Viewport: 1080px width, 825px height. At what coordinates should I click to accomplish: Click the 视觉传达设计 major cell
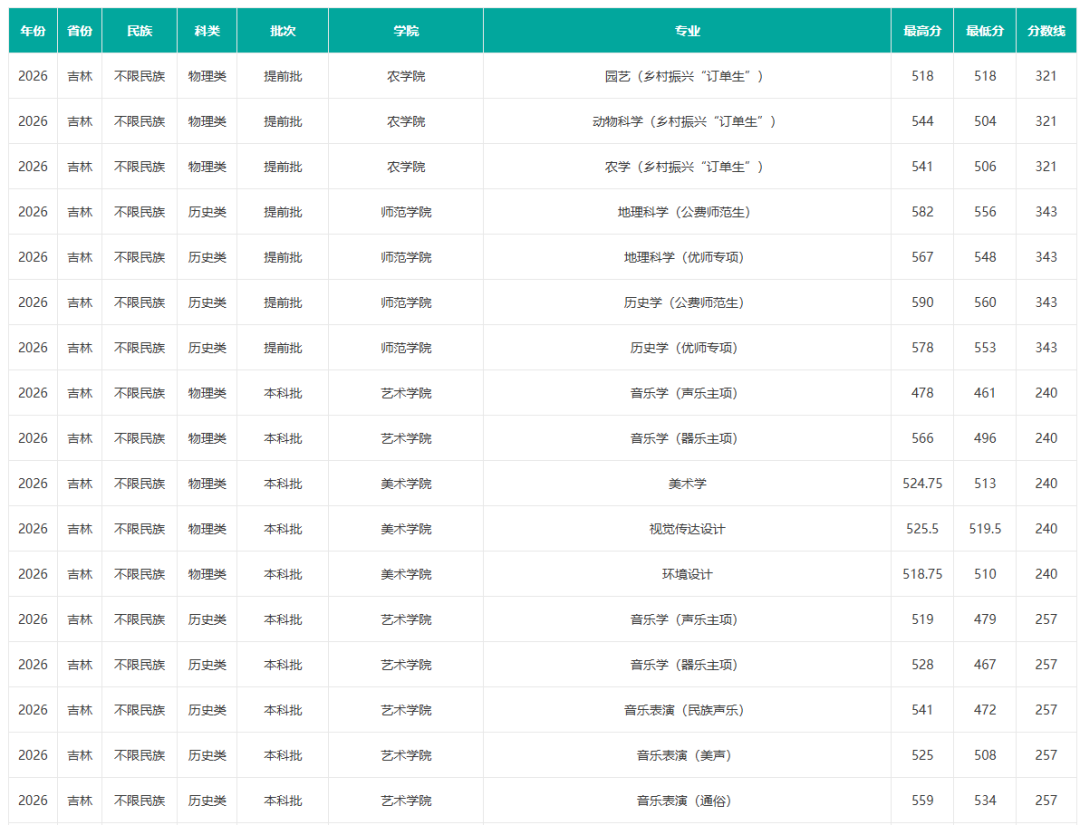(x=687, y=529)
